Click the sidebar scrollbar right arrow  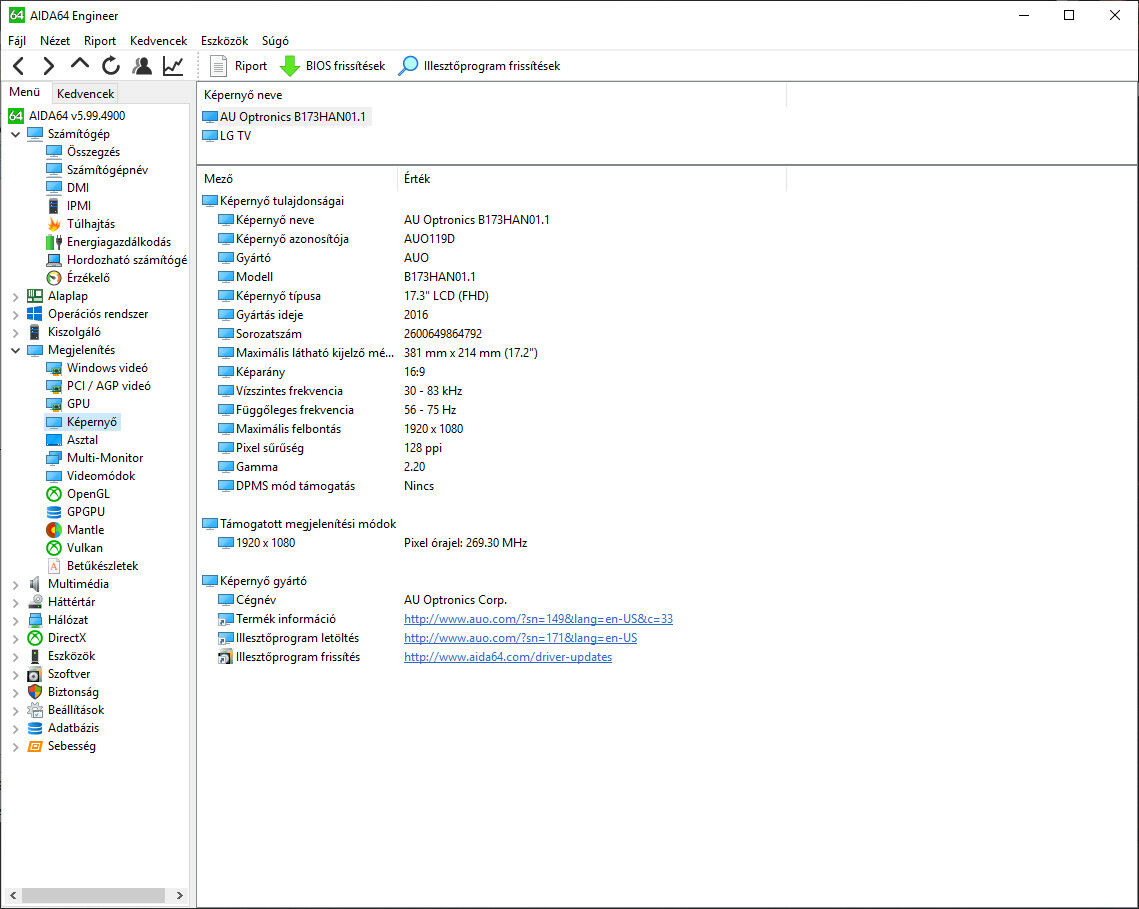coord(179,895)
